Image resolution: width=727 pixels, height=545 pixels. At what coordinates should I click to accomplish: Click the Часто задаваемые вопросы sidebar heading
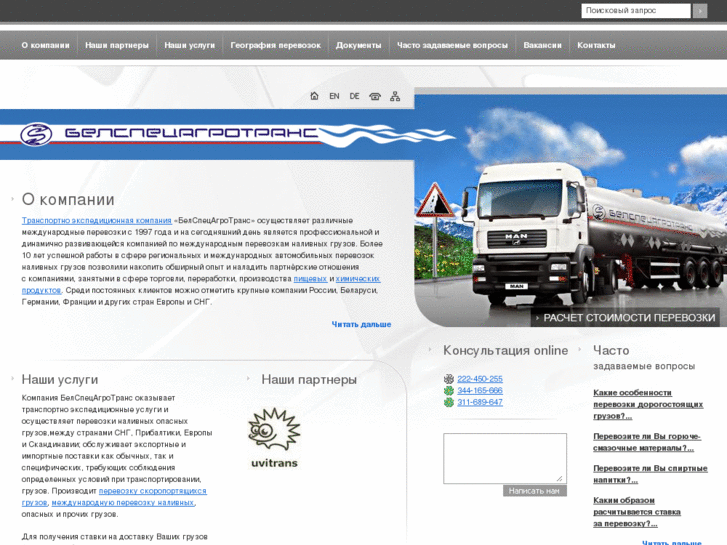(x=644, y=357)
